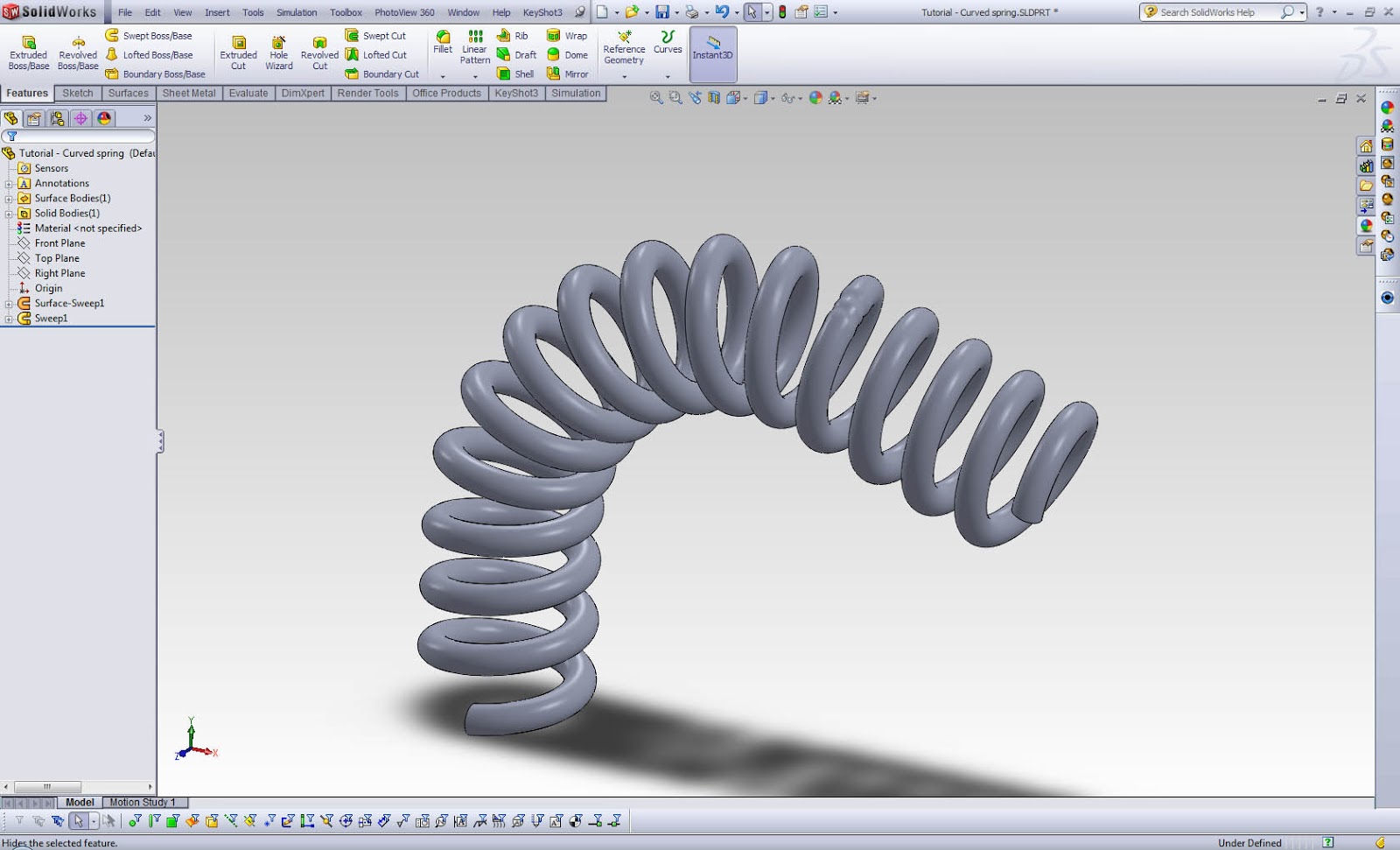Open the Hole Wizard tool
1400x850 pixels.
click(278, 51)
